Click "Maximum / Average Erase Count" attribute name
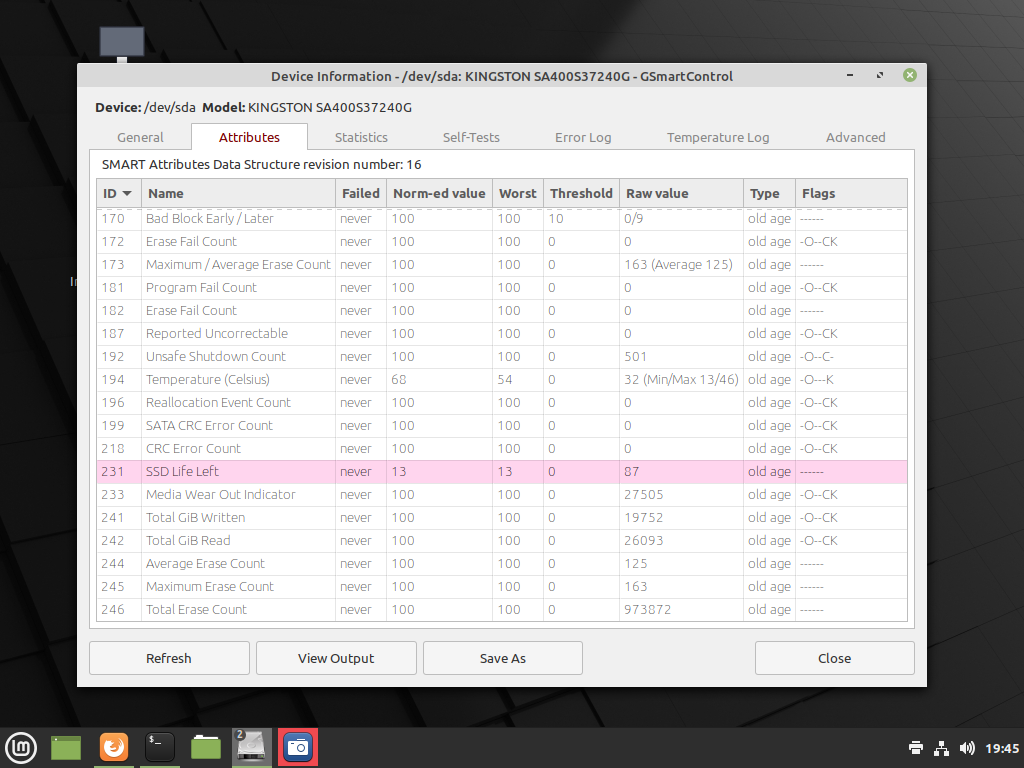Screen dimensions: 1024x768 tap(238, 264)
